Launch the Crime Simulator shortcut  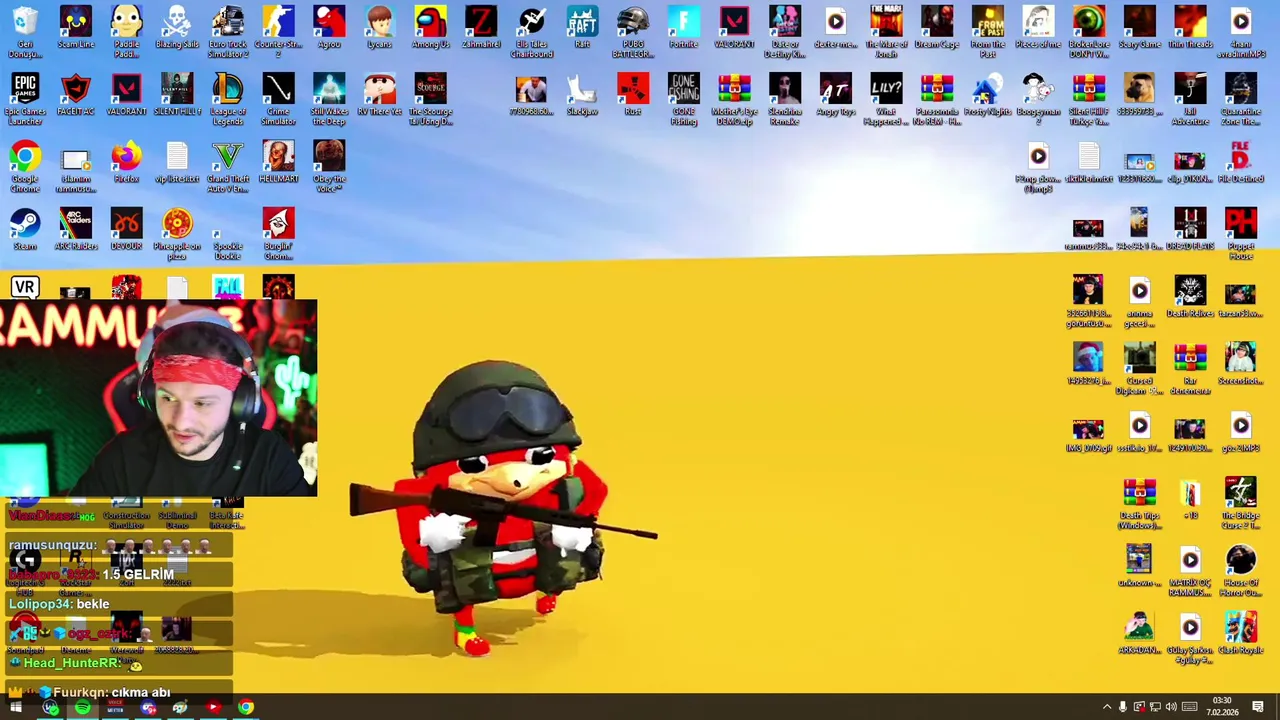pos(278,99)
